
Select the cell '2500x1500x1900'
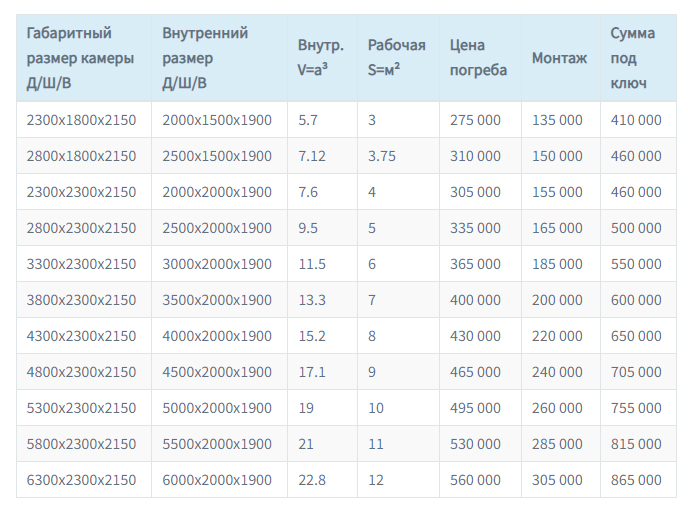point(219,156)
